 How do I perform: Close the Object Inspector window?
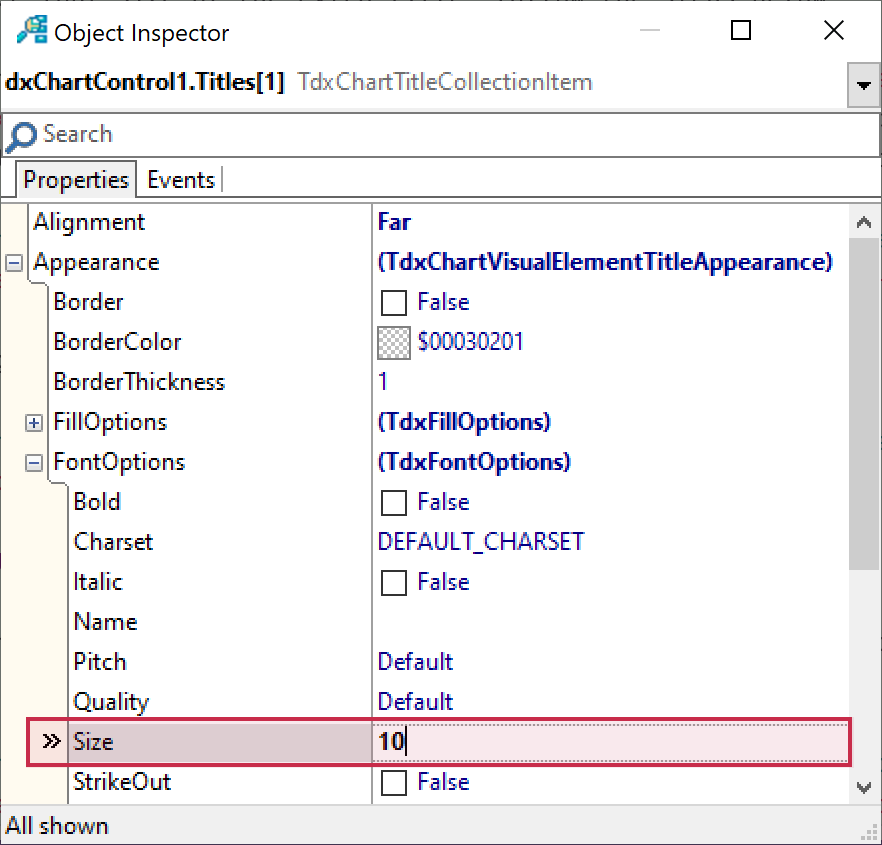833,31
